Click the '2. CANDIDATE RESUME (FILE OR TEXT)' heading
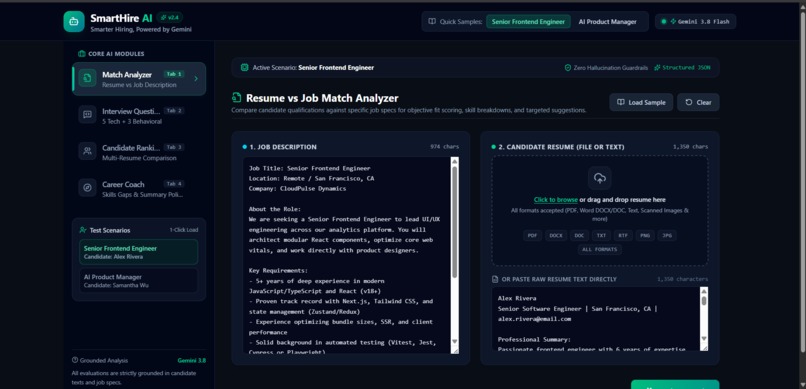The height and width of the screenshot is (389, 806). click(x=561, y=147)
